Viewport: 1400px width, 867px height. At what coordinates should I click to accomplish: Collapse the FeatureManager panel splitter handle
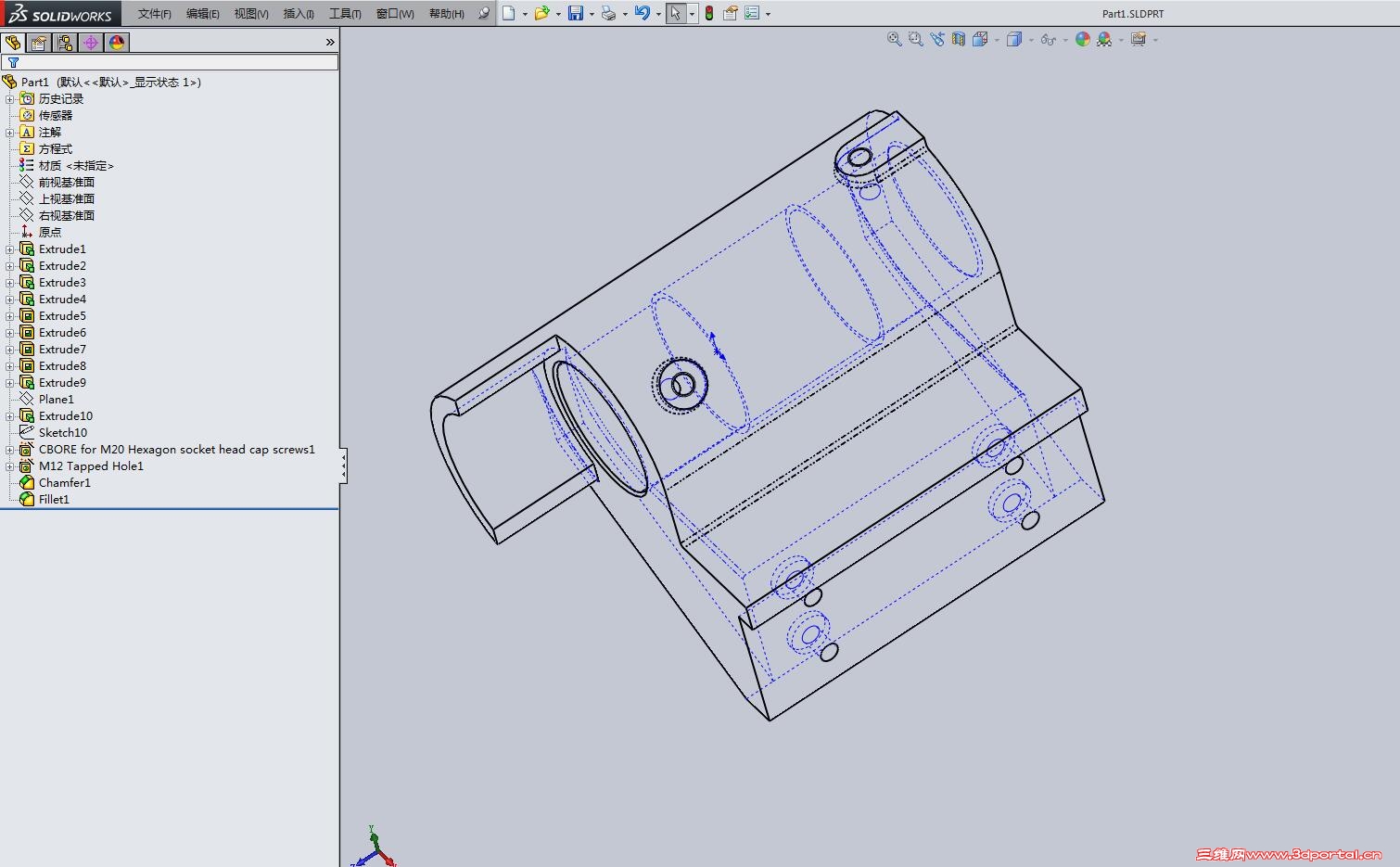[x=344, y=465]
